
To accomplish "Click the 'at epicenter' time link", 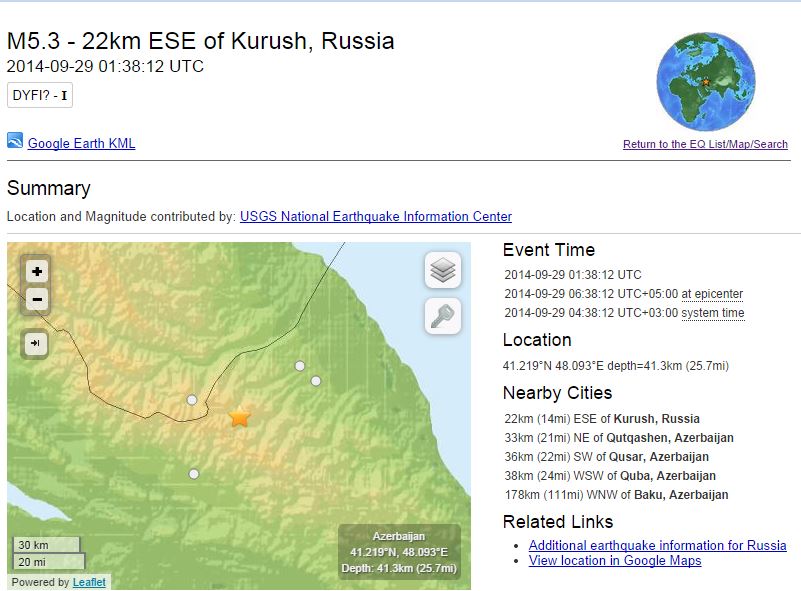I will click(712, 294).
